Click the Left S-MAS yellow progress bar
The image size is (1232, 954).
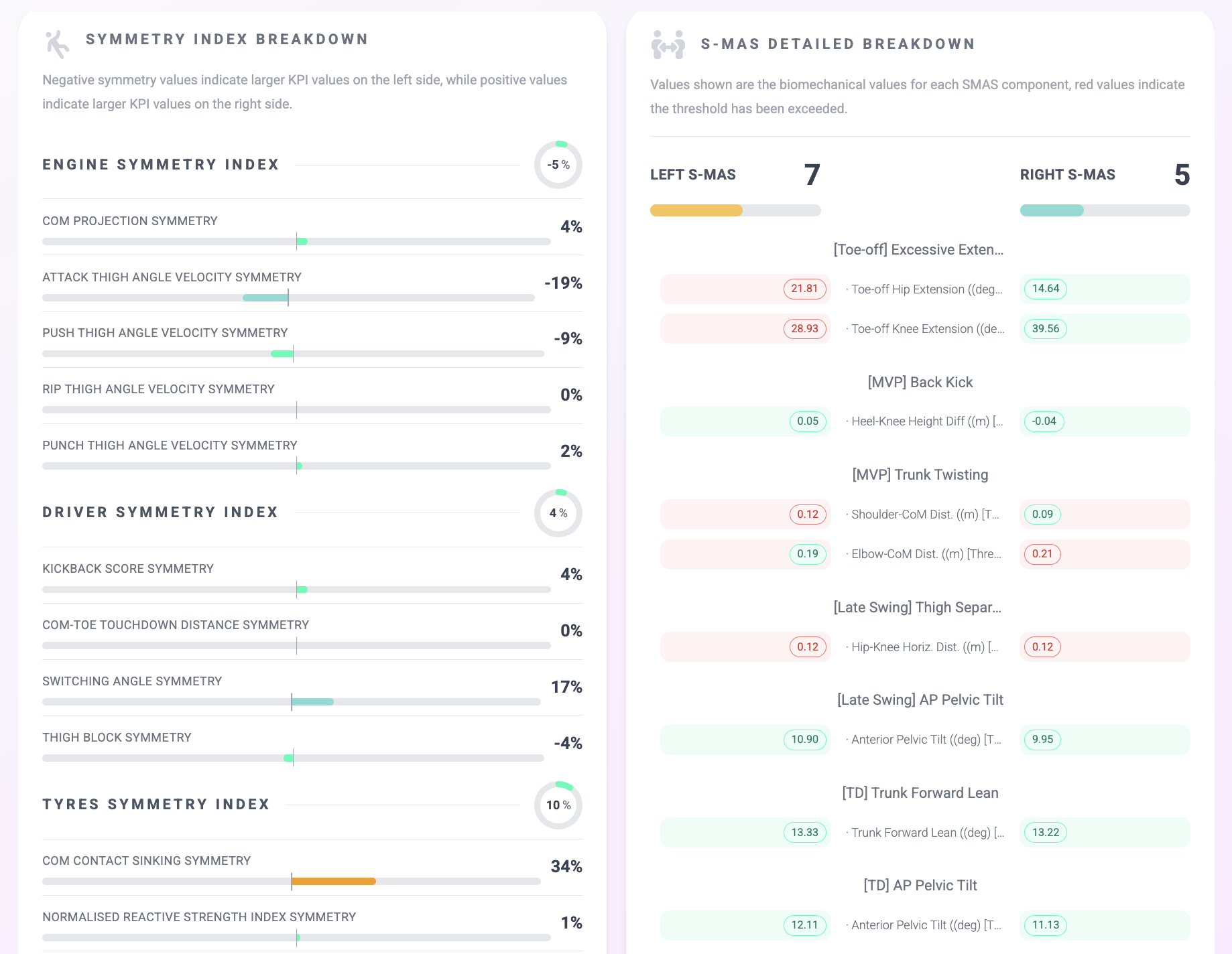(735, 210)
